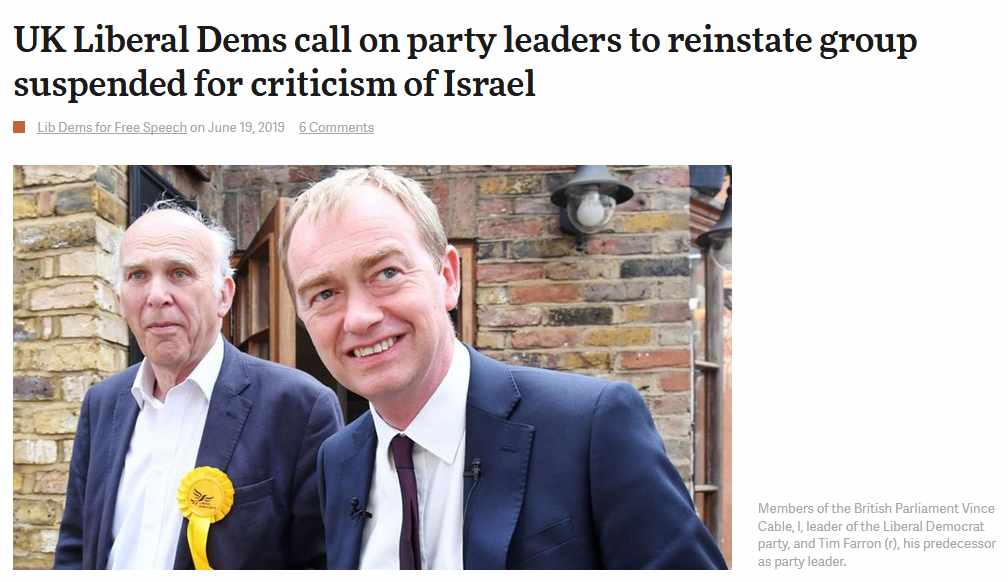Select the photo caption text
Screen dimensions: 1008x582
[x=876, y=534]
